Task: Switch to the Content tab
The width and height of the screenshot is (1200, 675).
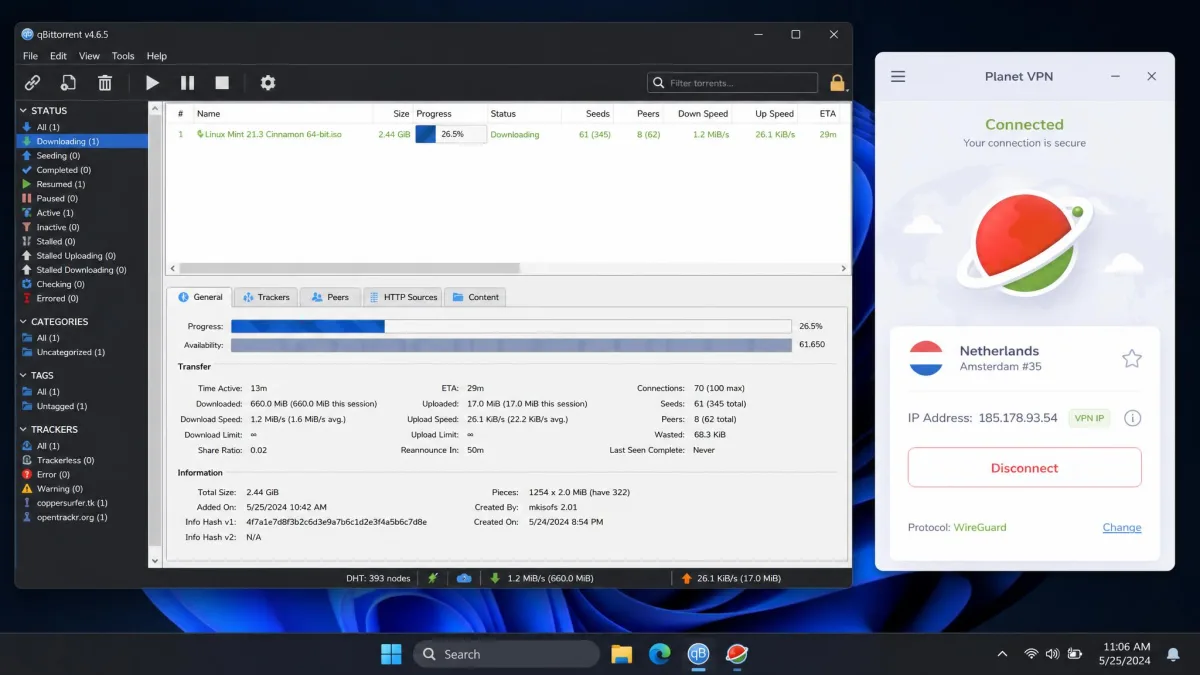Action: (475, 297)
